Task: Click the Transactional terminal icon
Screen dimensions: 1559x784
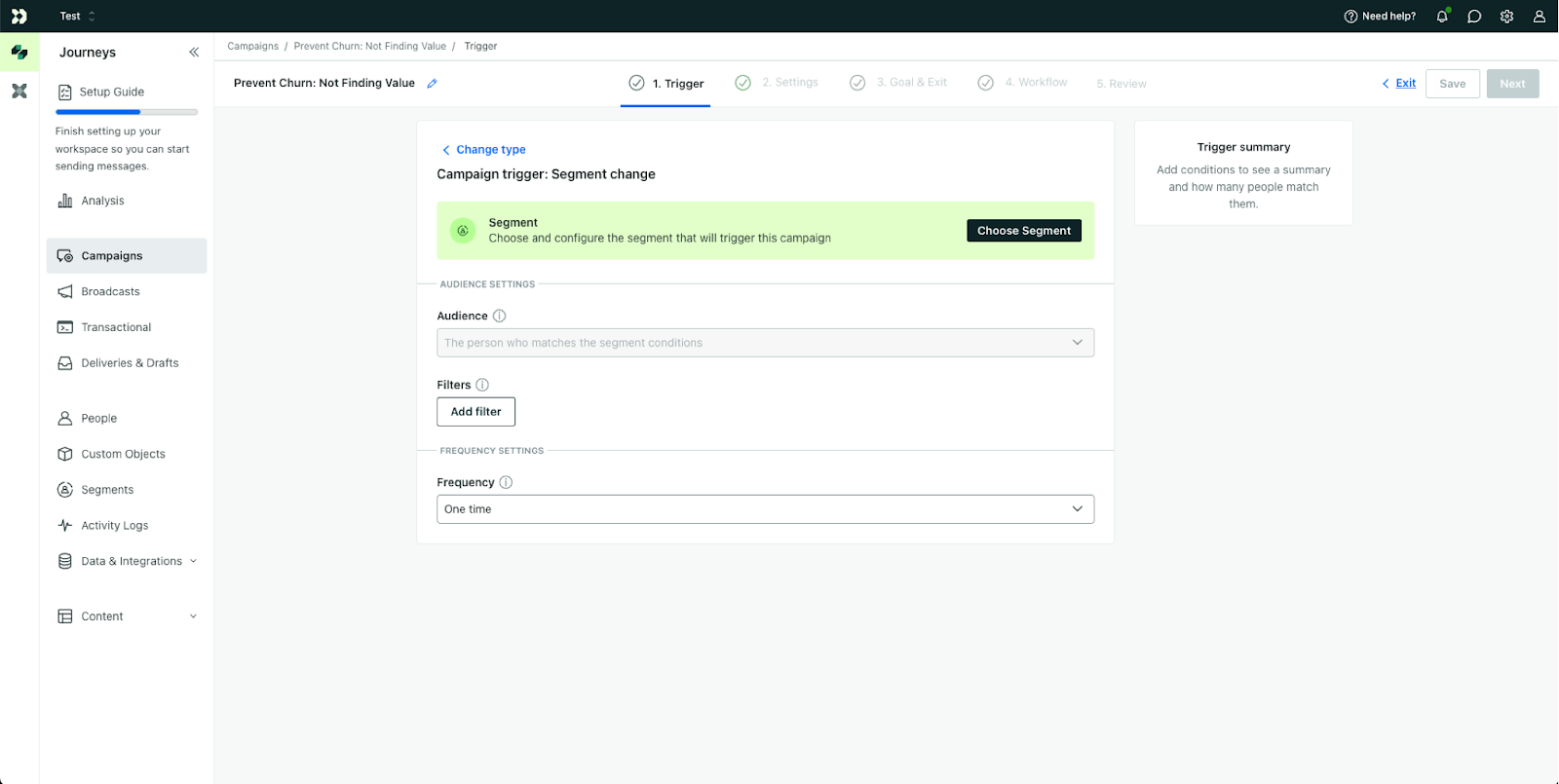Action: tap(65, 327)
